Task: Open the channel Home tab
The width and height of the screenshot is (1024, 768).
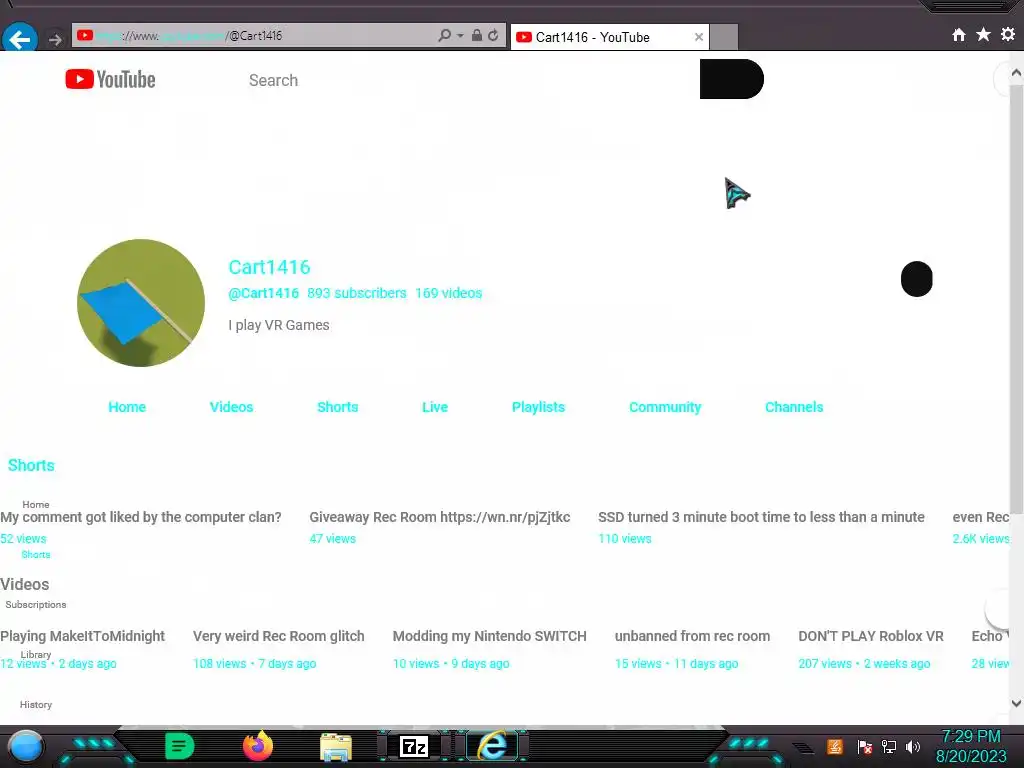Action: click(x=127, y=407)
